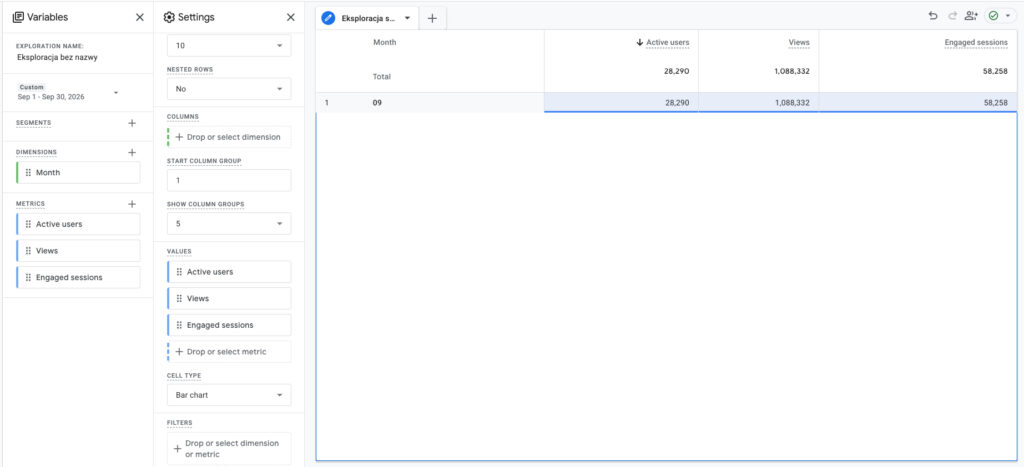Select Engaged sessions chip in Metrics list
1024x467 pixels.
click(x=78, y=277)
